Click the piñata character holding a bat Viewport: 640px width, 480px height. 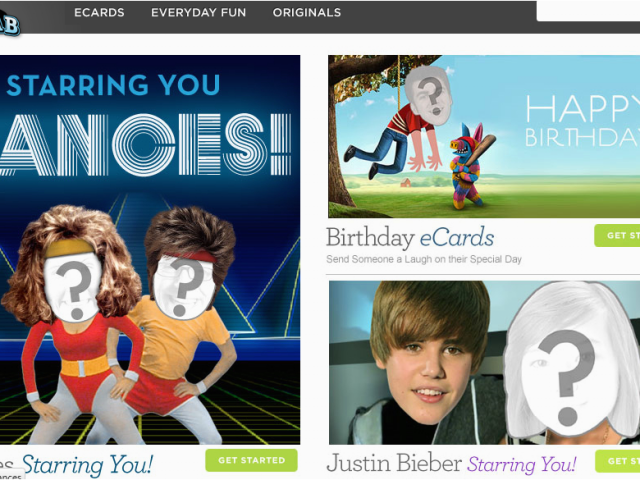pyautogui.click(x=470, y=166)
